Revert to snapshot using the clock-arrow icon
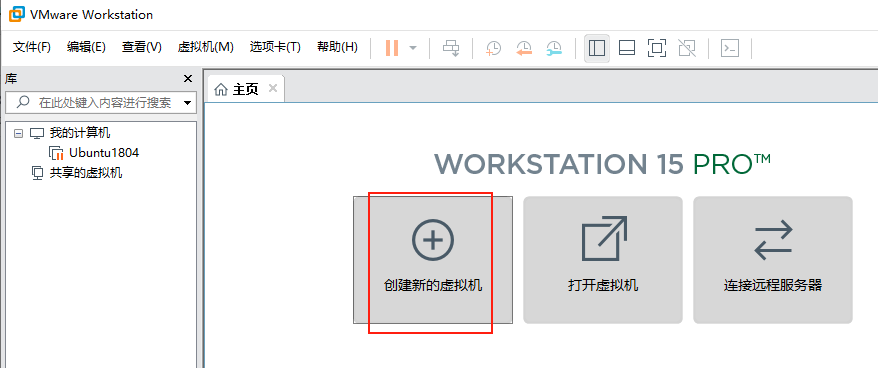This screenshot has width=878, height=368. [524, 48]
